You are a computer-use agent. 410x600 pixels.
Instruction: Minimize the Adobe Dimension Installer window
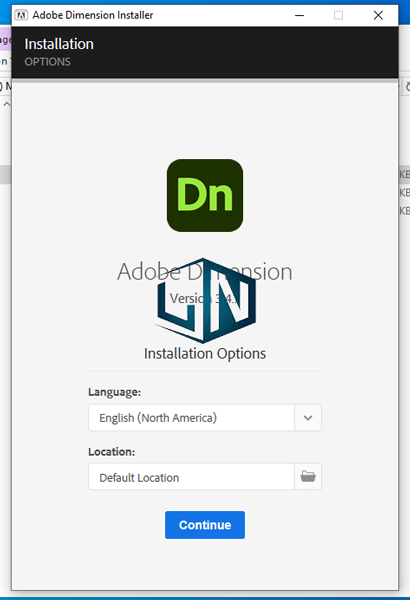[299, 15]
